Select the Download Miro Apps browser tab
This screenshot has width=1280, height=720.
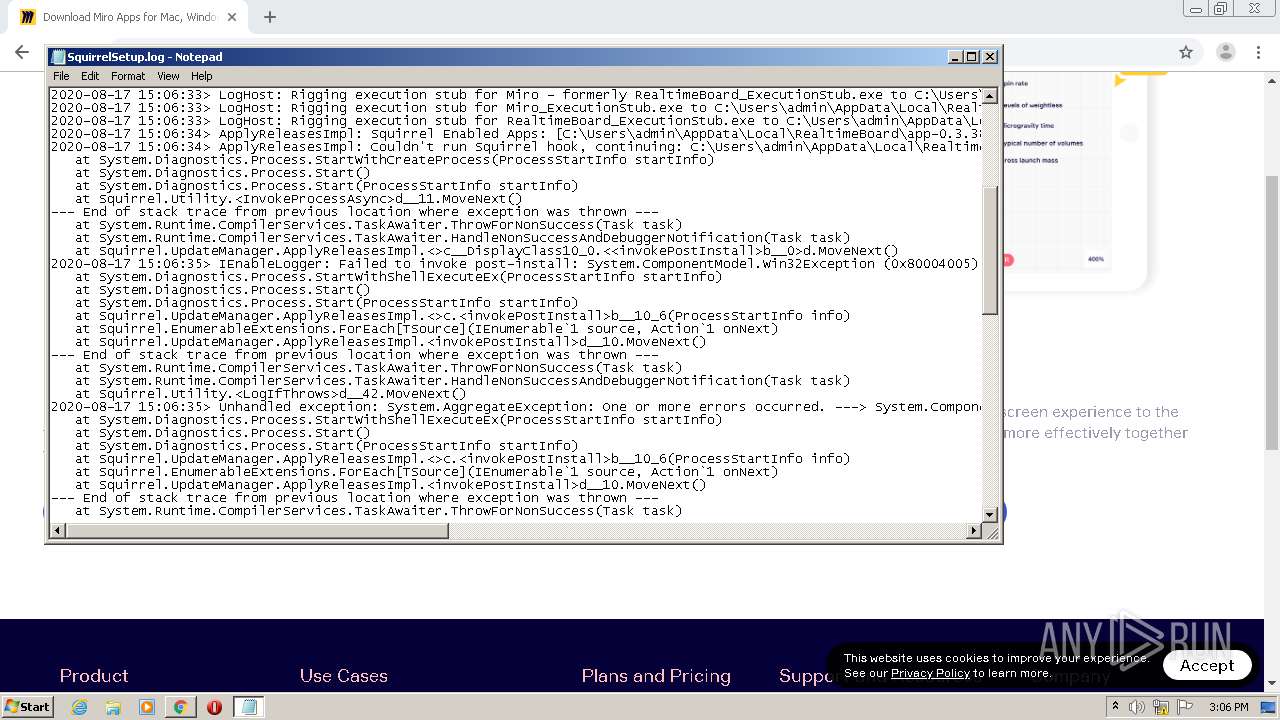[127, 17]
